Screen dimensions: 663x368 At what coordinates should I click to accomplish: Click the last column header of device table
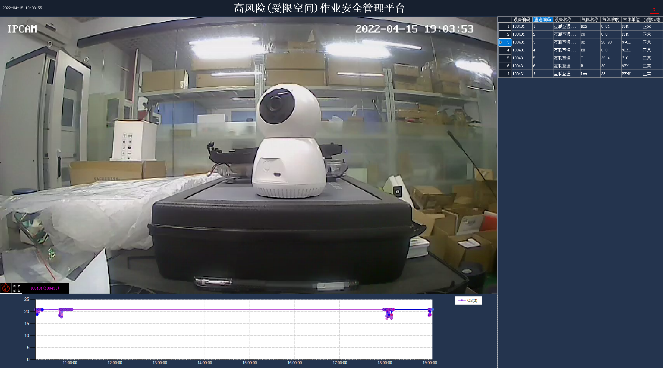(x=652, y=19)
